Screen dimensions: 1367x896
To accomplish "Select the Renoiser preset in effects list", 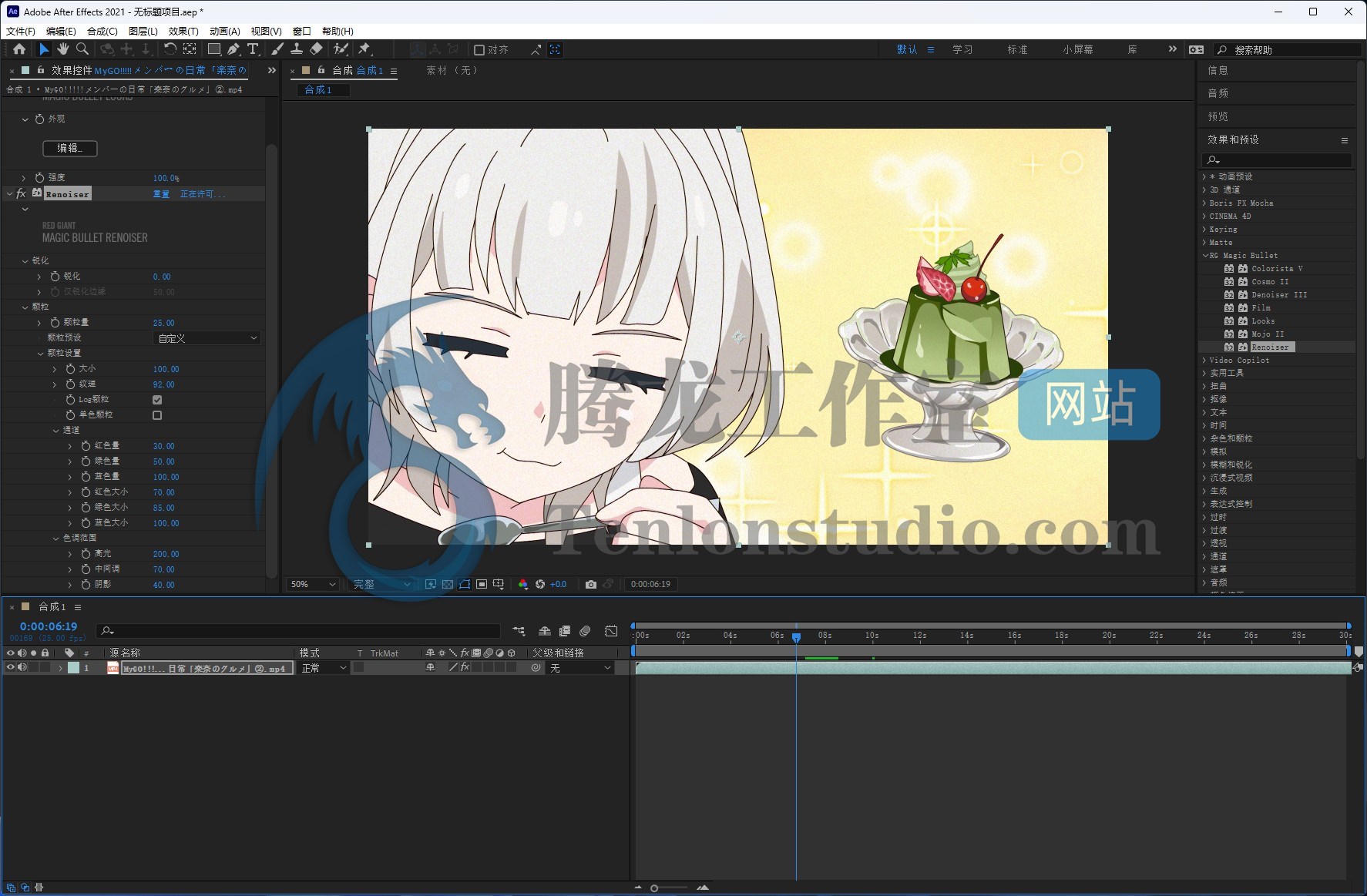I will [1270, 347].
